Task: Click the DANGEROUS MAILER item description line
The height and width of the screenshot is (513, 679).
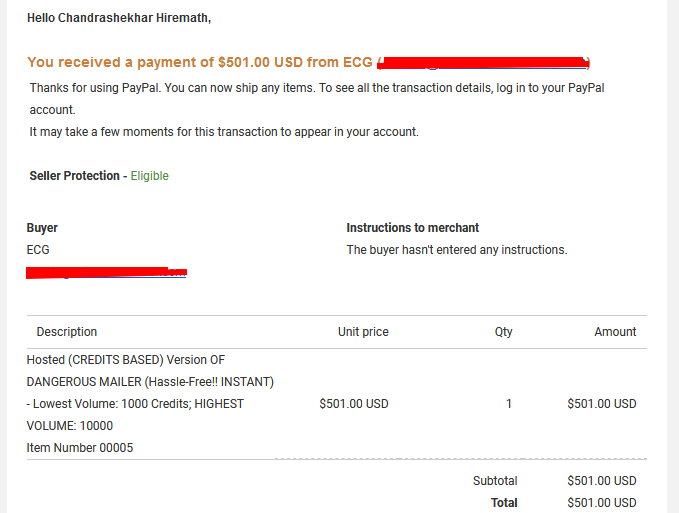Action: 150,382
